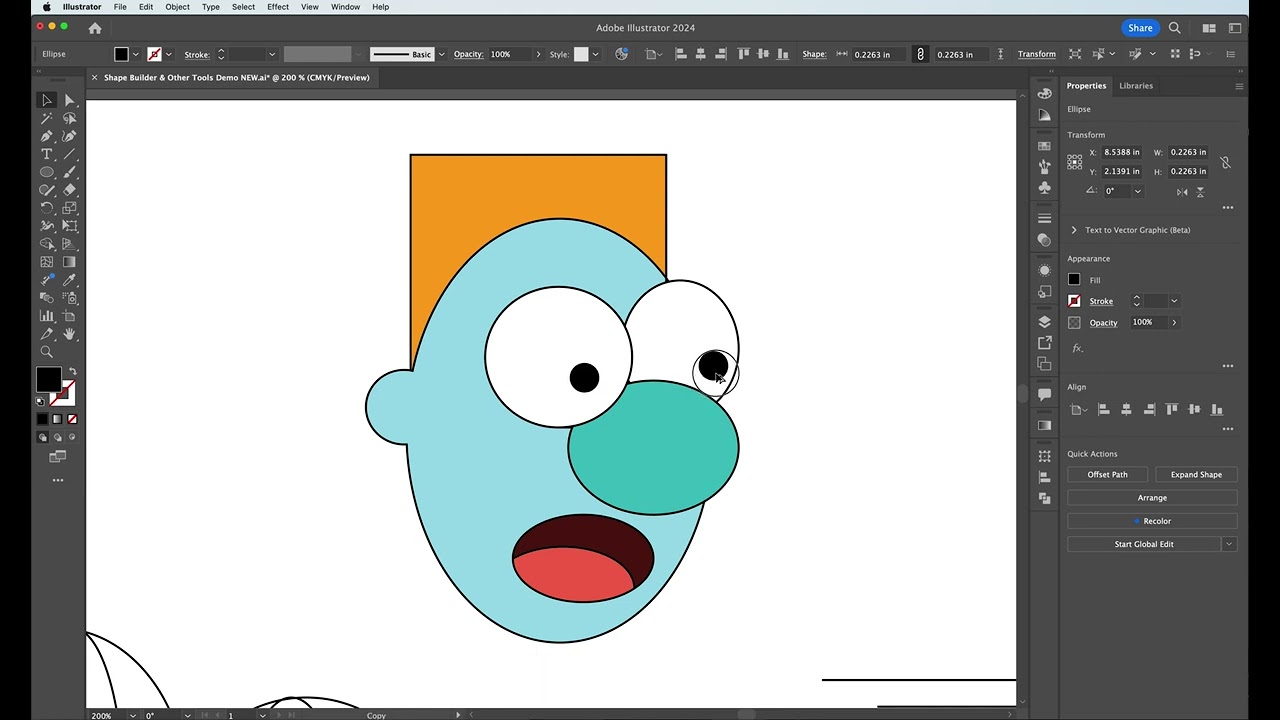Click the Start Global Edit button
The width and height of the screenshot is (1280, 720).
coord(1144,544)
